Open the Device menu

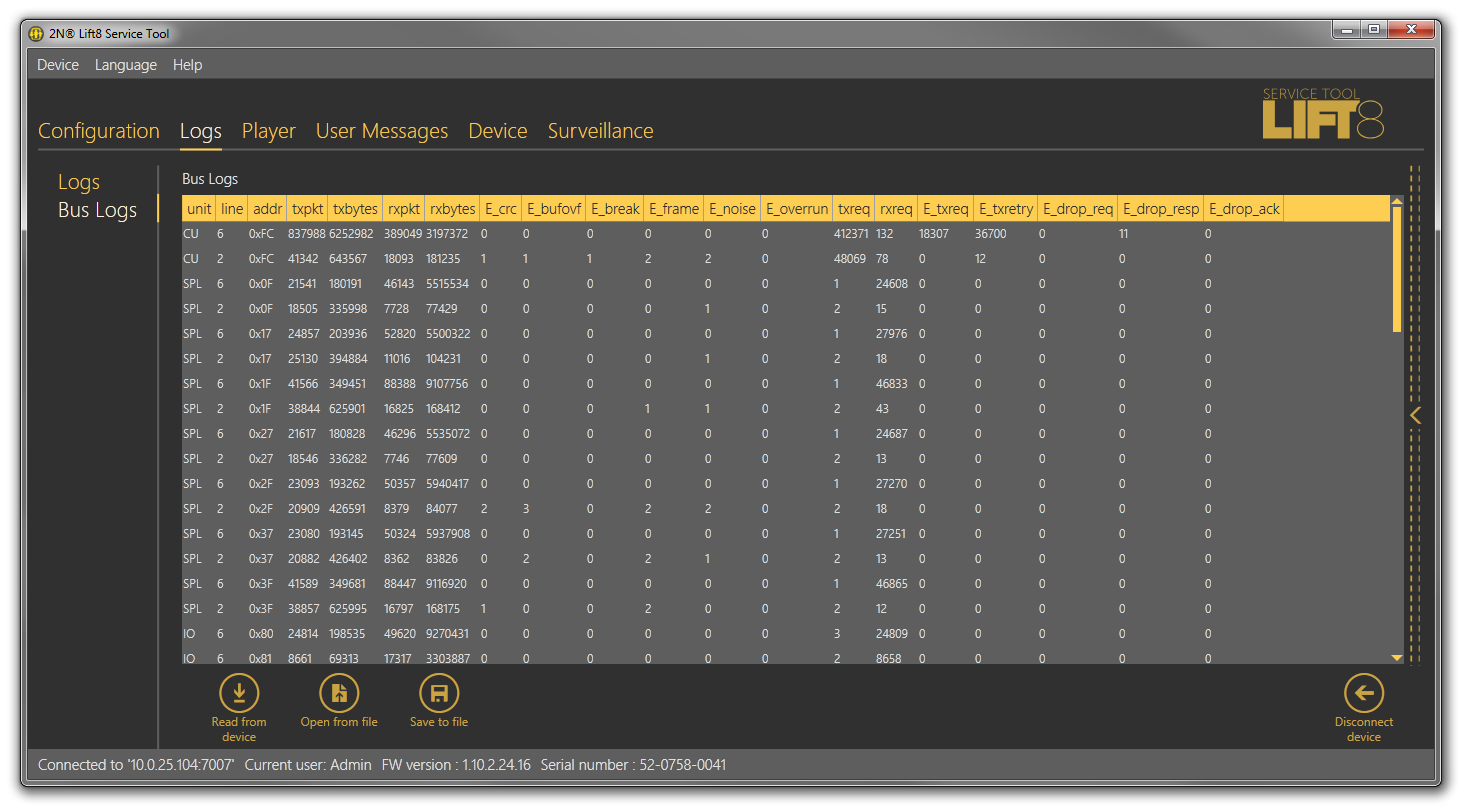coord(58,65)
